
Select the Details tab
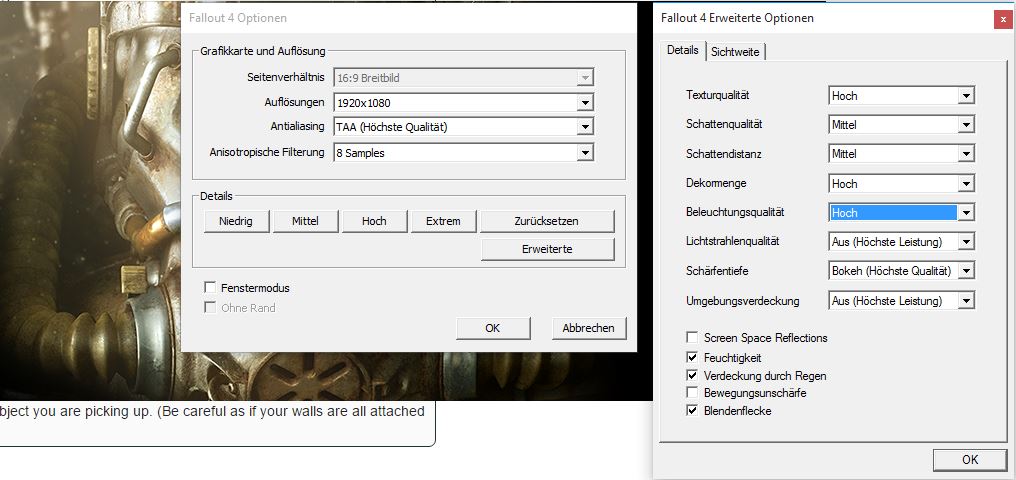click(x=683, y=51)
